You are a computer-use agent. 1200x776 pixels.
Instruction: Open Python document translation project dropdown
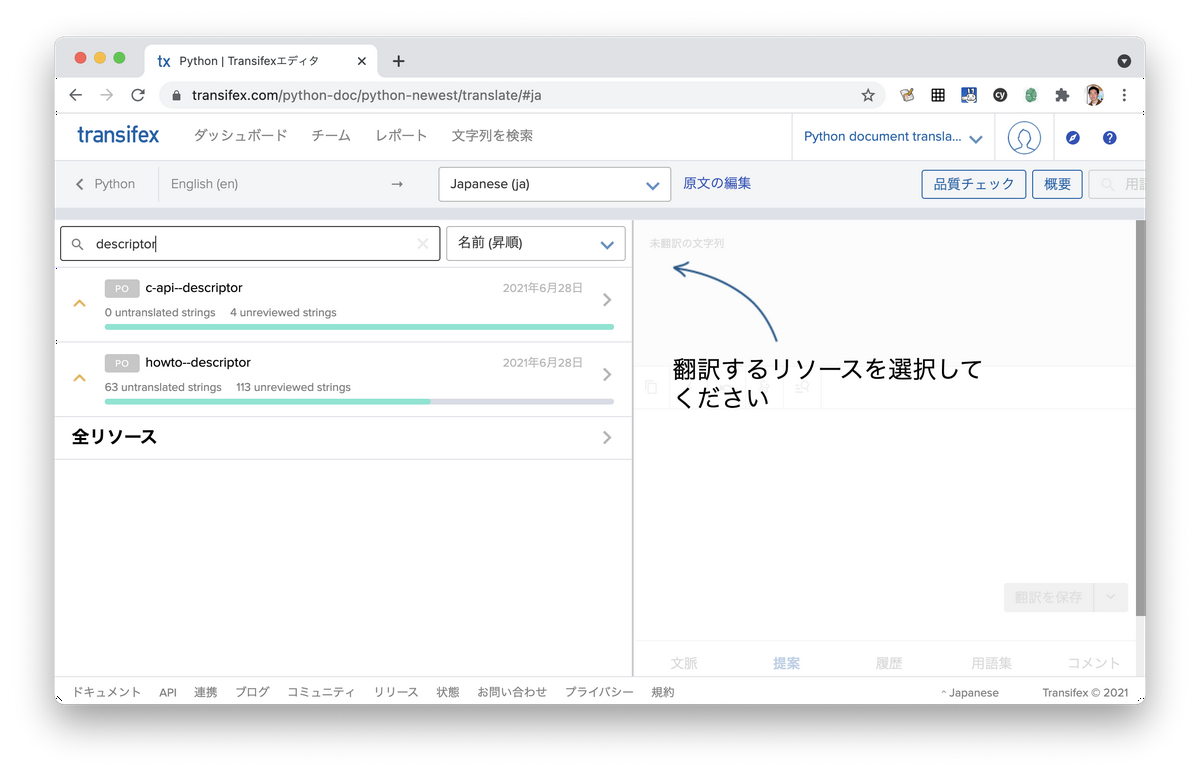pos(893,137)
